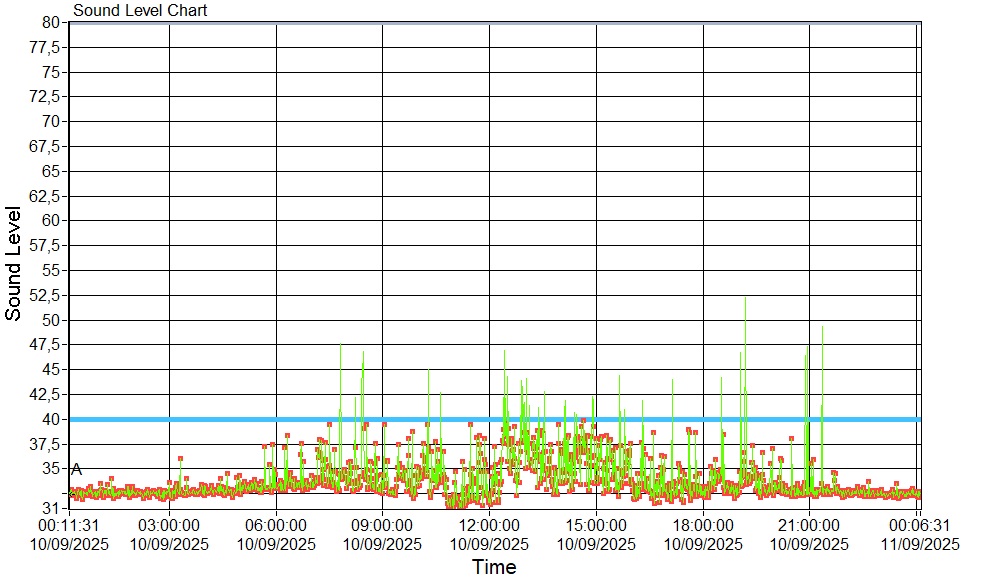
Task: Select the 06:00:00 time label
Action: 276,524
